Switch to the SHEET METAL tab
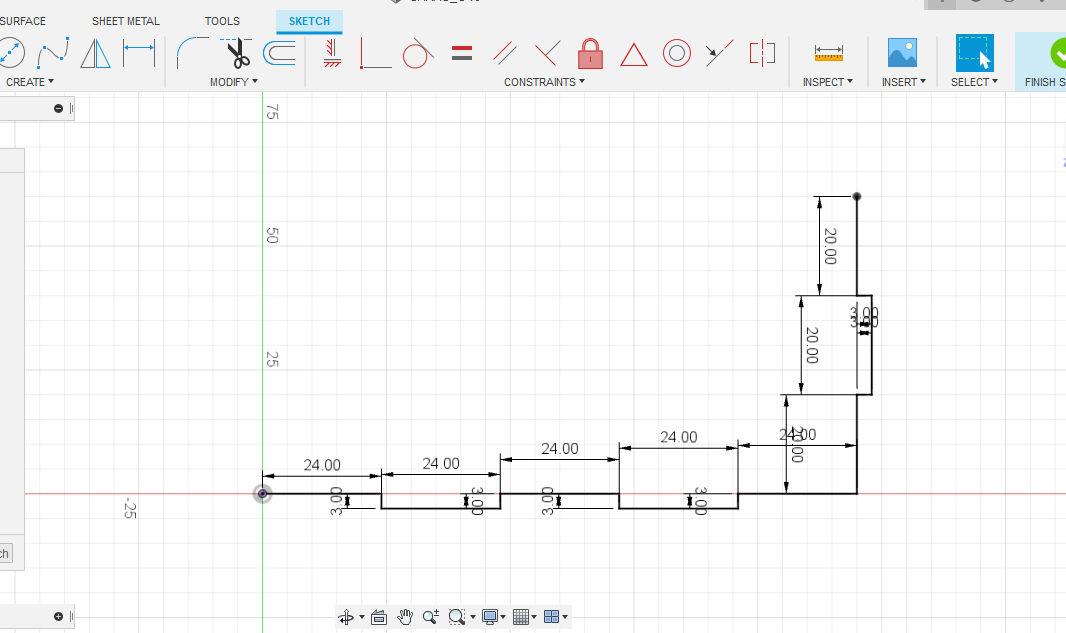The width and height of the screenshot is (1066, 633). [x=126, y=21]
